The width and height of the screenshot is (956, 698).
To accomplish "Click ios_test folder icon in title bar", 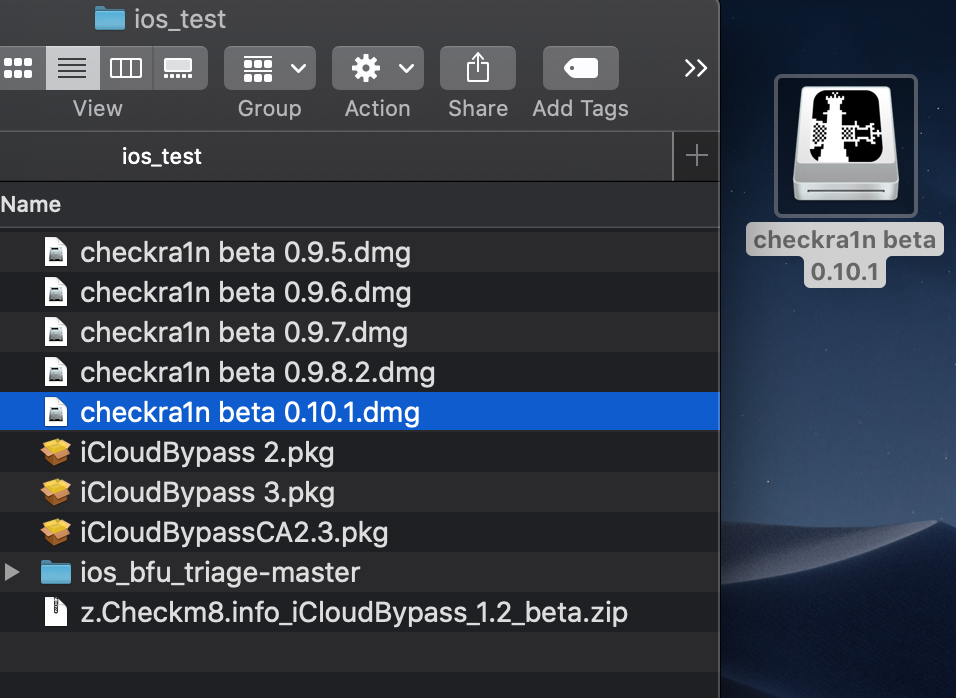I will tap(110, 18).
